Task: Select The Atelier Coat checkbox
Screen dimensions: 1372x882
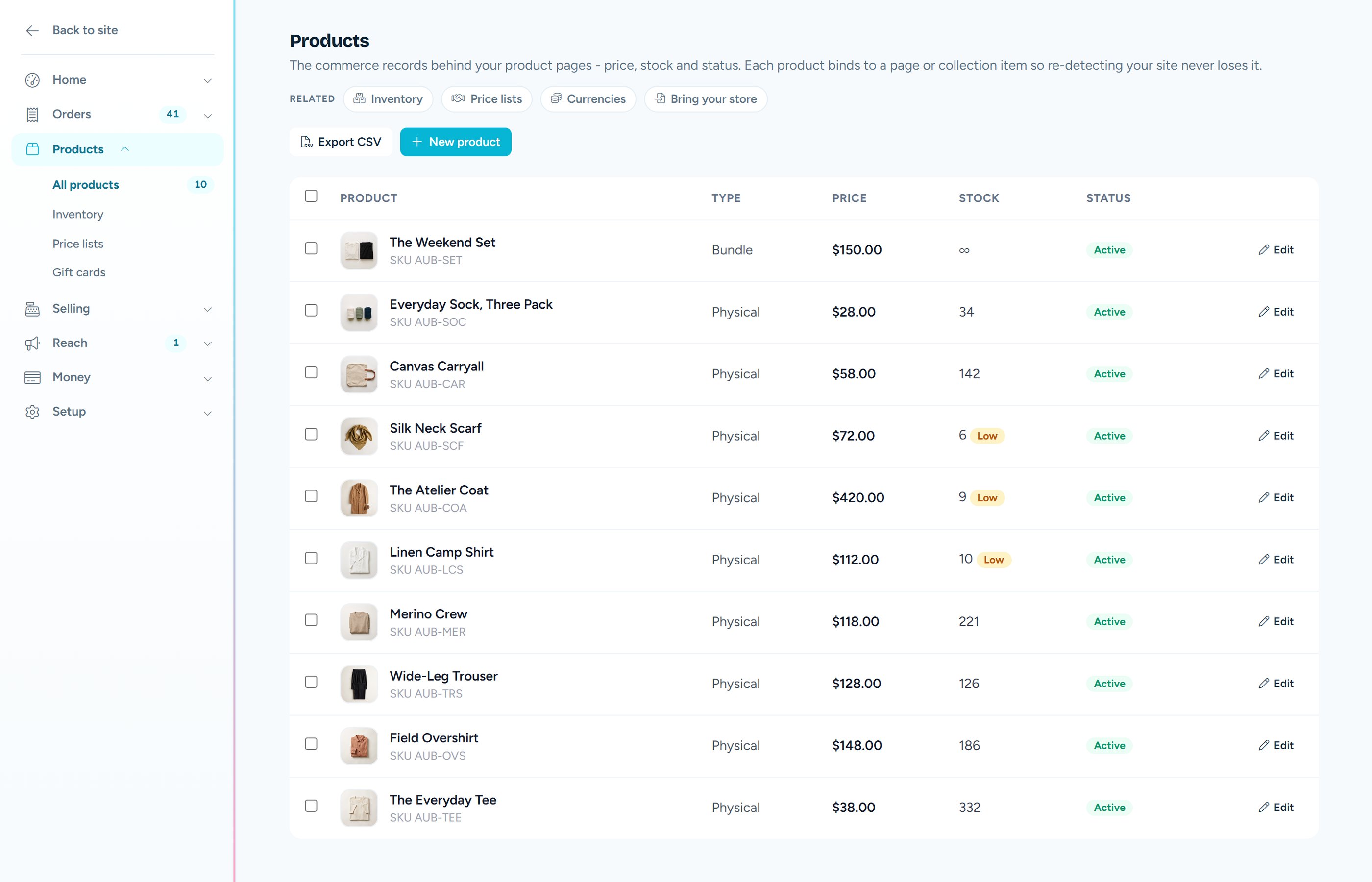Action: pos(311,495)
